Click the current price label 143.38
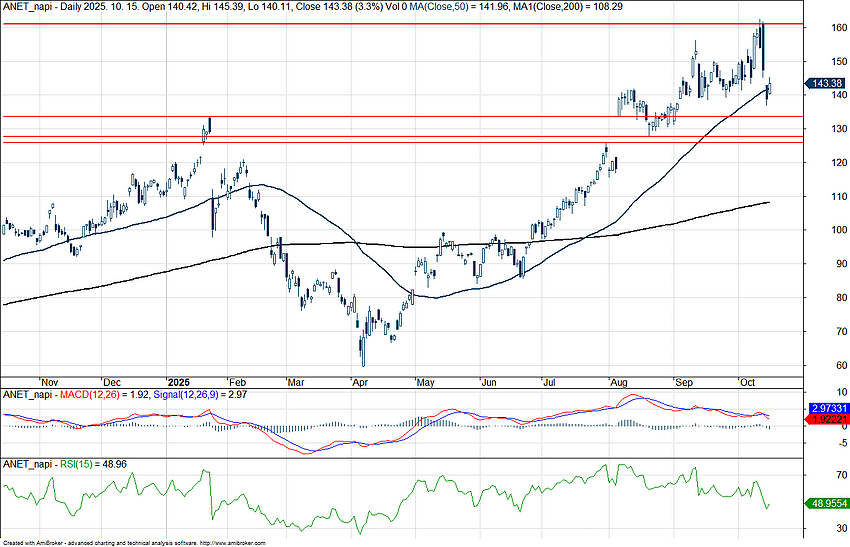Image resolution: width=850 pixels, height=547 pixels. (x=828, y=84)
